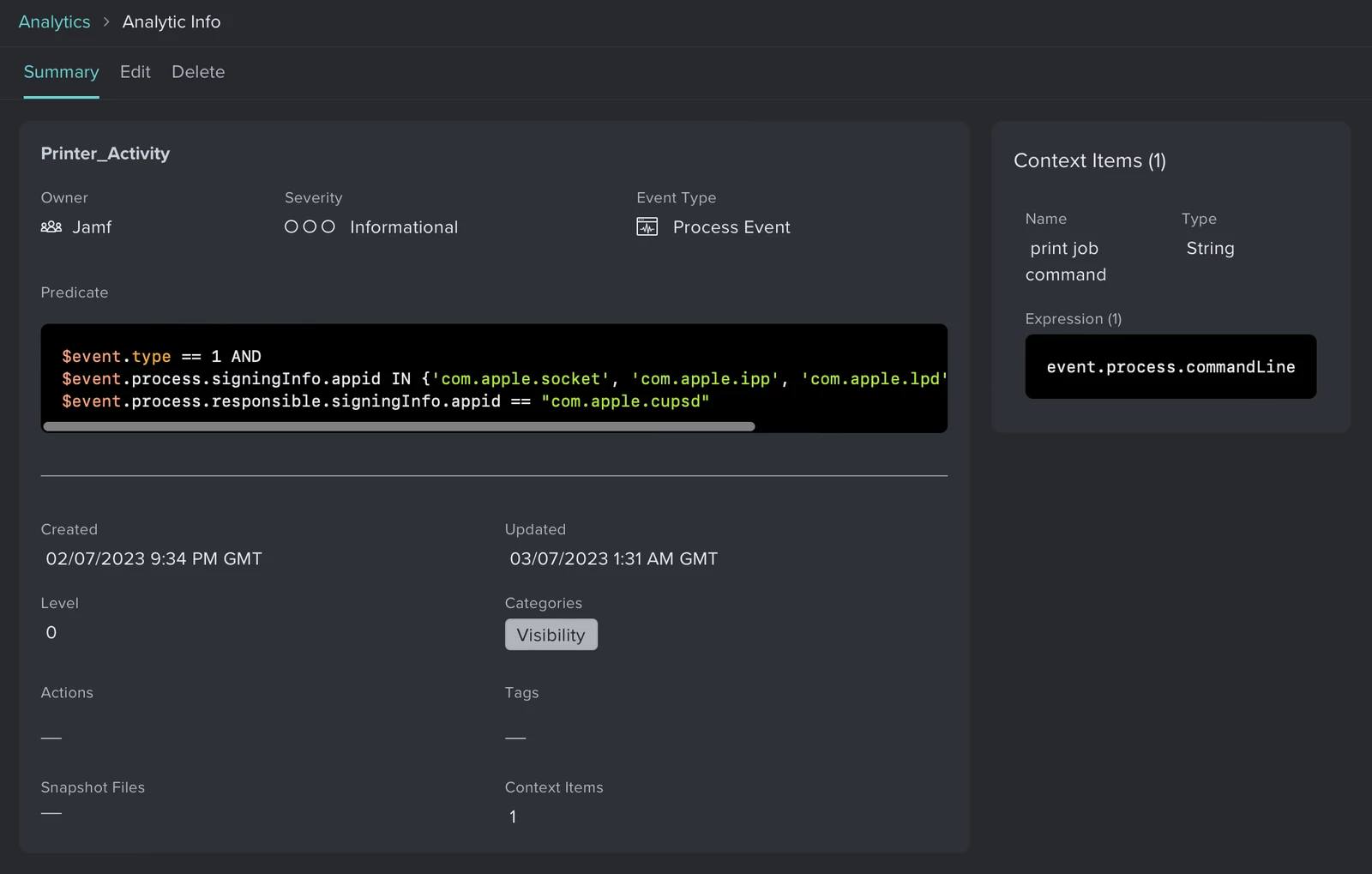The height and width of the screenshot is (874, 1372).
Task: Click the Jamf owner name
Action: click(92, 227)
